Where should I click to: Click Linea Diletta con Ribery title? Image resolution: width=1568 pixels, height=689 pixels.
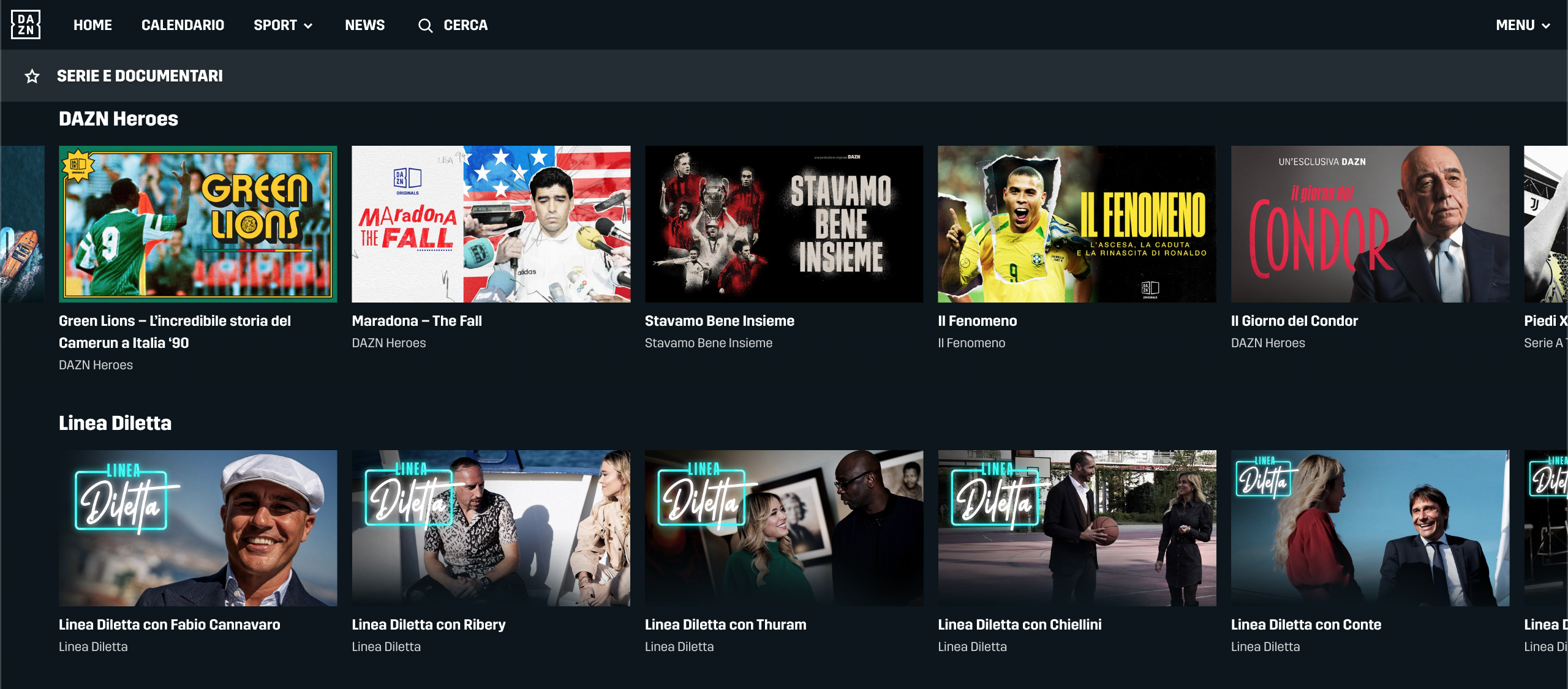pyautogui.click(x=428, y=625)
